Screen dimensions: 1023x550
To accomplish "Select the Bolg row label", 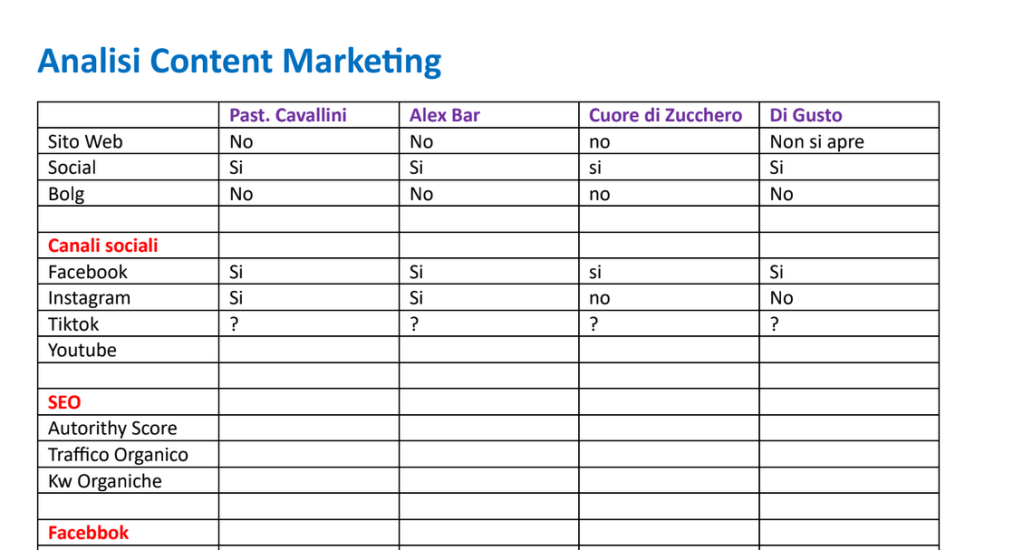I will point(66,193).
